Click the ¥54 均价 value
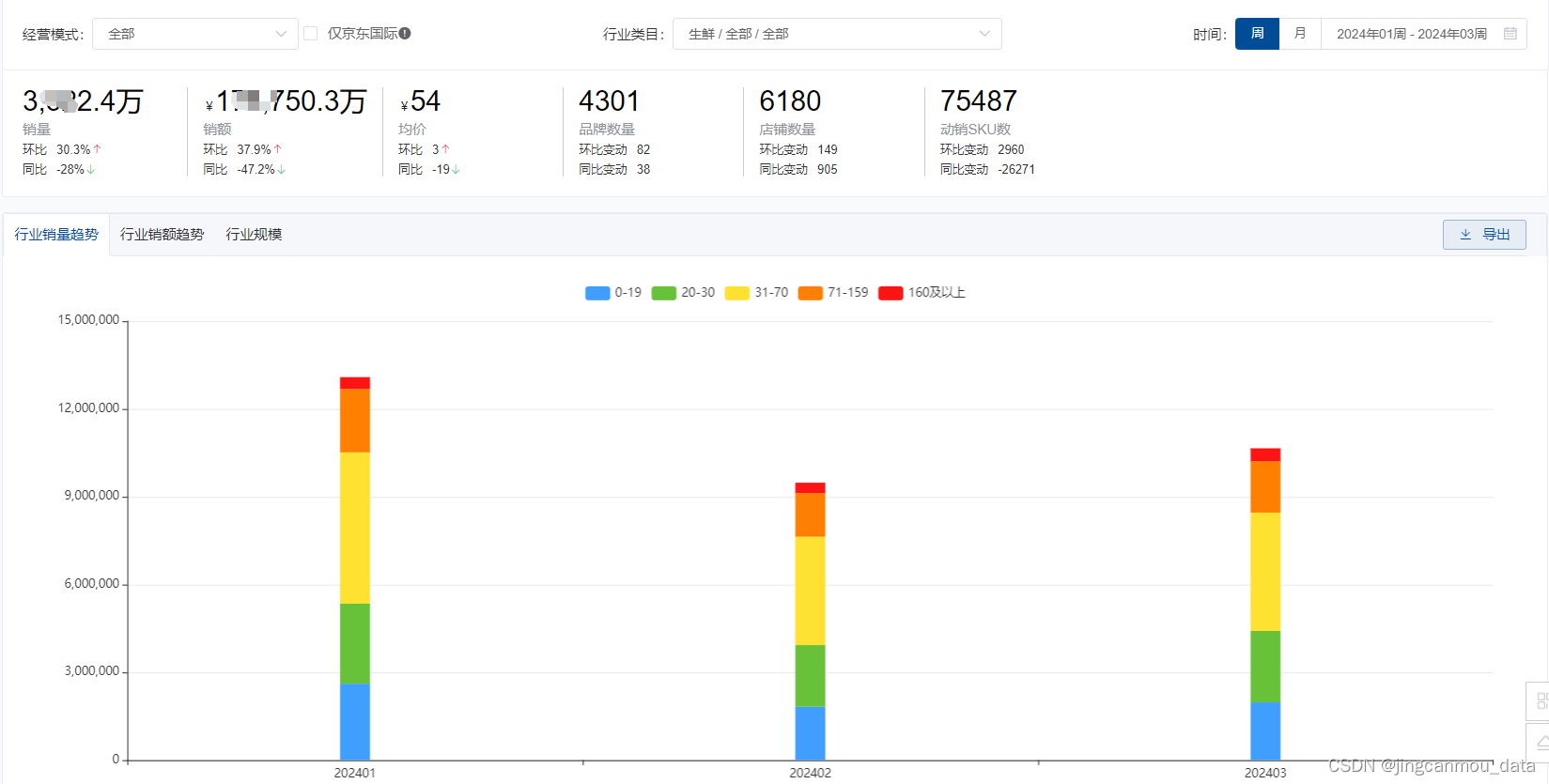This screenshot has height=784, width=1549. [x=420, y=101]
